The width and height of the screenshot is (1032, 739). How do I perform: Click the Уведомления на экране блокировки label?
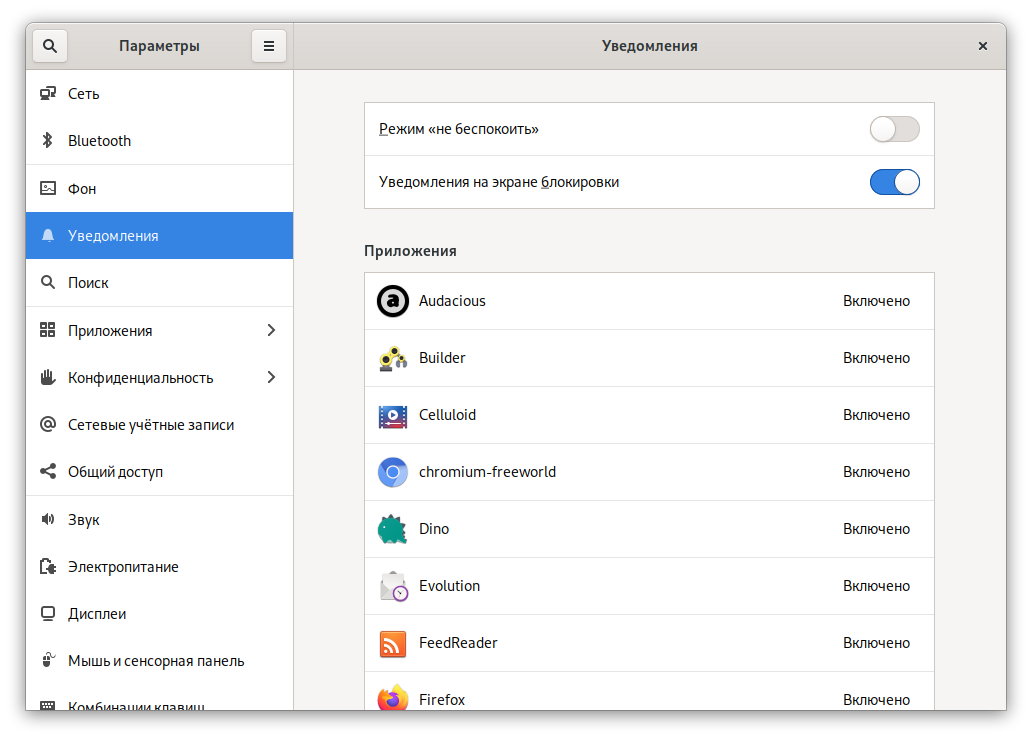coord(499,182)
